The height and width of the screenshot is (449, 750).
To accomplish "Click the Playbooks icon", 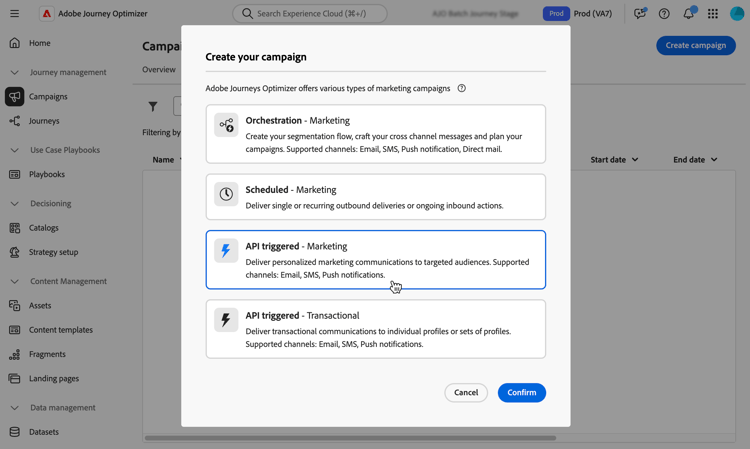I will (14, 175).
